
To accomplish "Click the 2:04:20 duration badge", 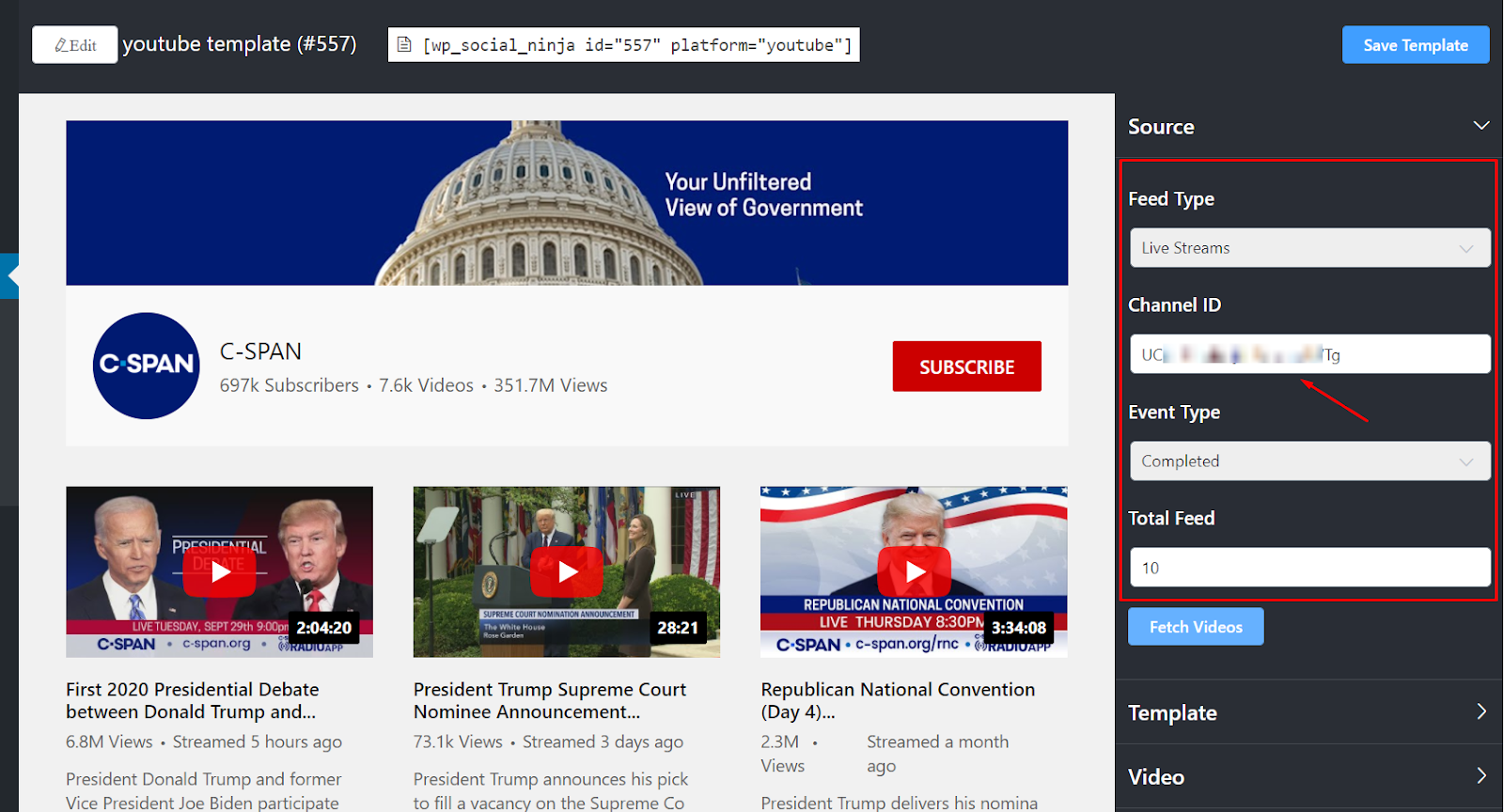I will click(324, 628).
